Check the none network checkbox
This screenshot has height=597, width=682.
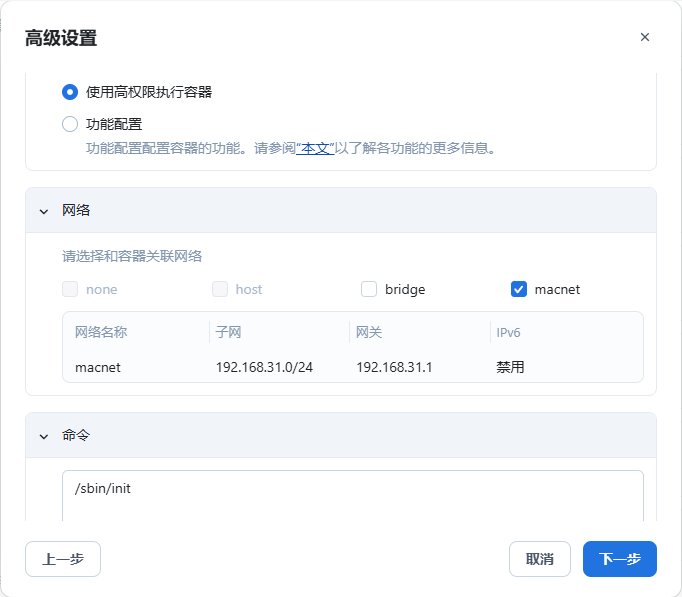click(70, 289)
